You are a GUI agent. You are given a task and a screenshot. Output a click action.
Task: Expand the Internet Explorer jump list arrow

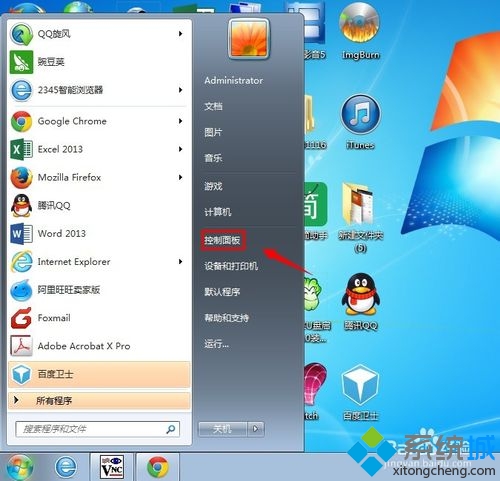pos(180,262)
